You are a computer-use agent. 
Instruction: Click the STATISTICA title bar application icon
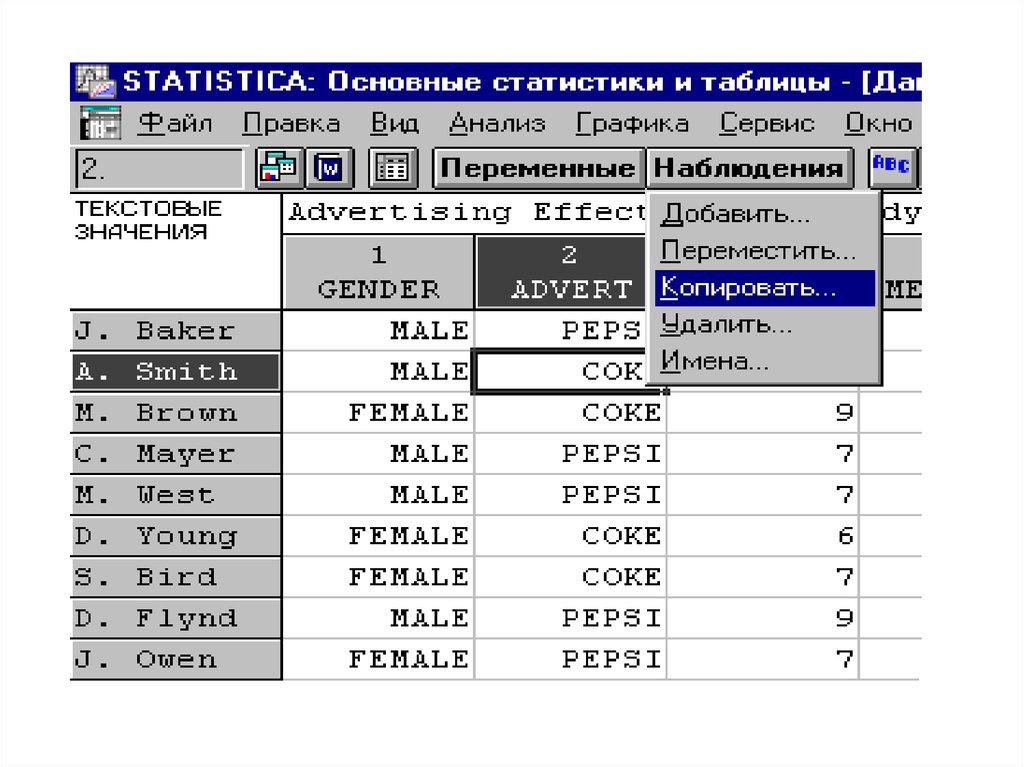96,82
